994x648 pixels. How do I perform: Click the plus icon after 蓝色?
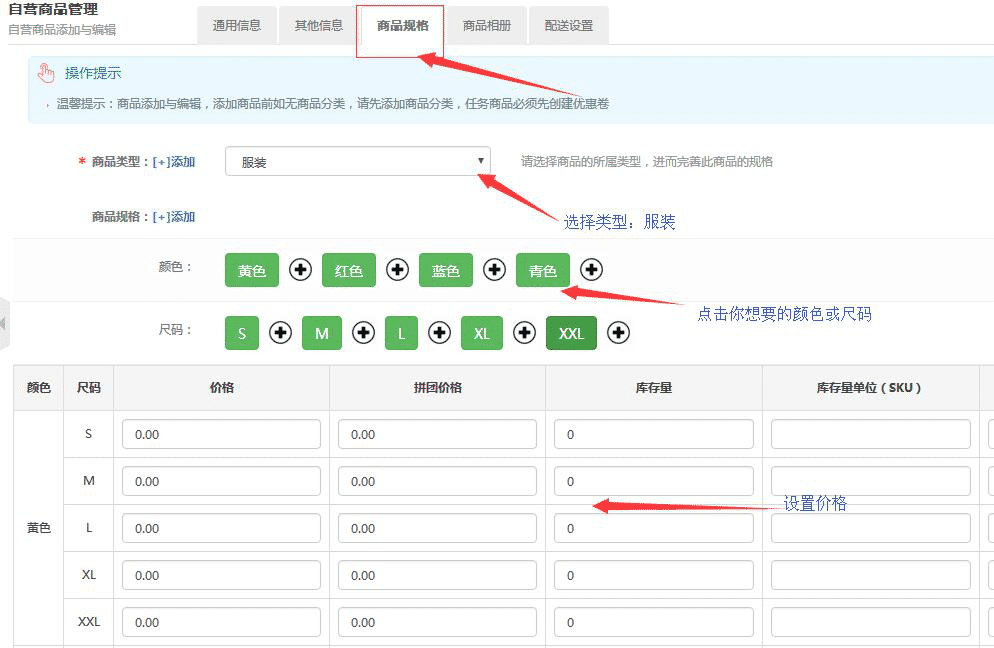coord(494,270)
